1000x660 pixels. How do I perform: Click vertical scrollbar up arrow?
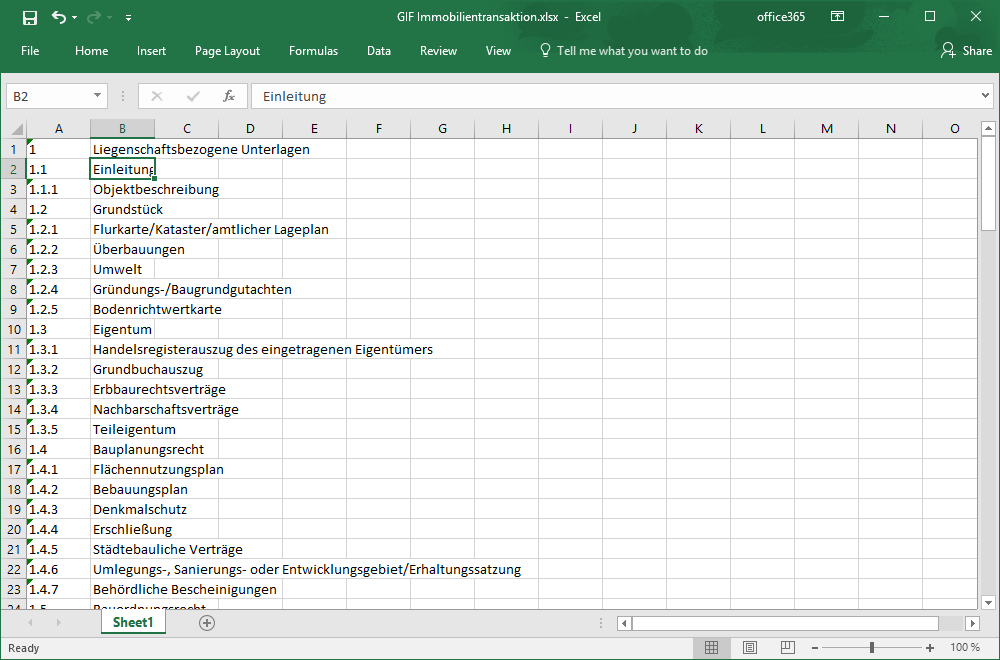[x=989, y=128]
